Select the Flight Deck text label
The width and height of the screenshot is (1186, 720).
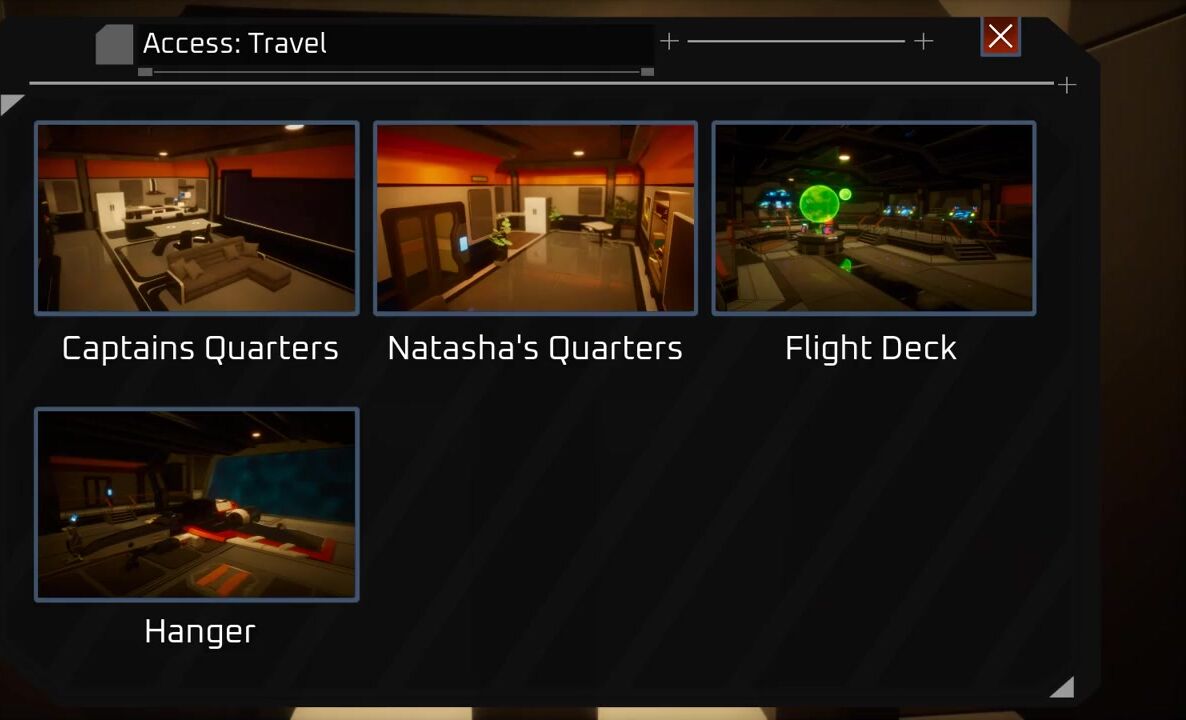(x=871, y=349)
